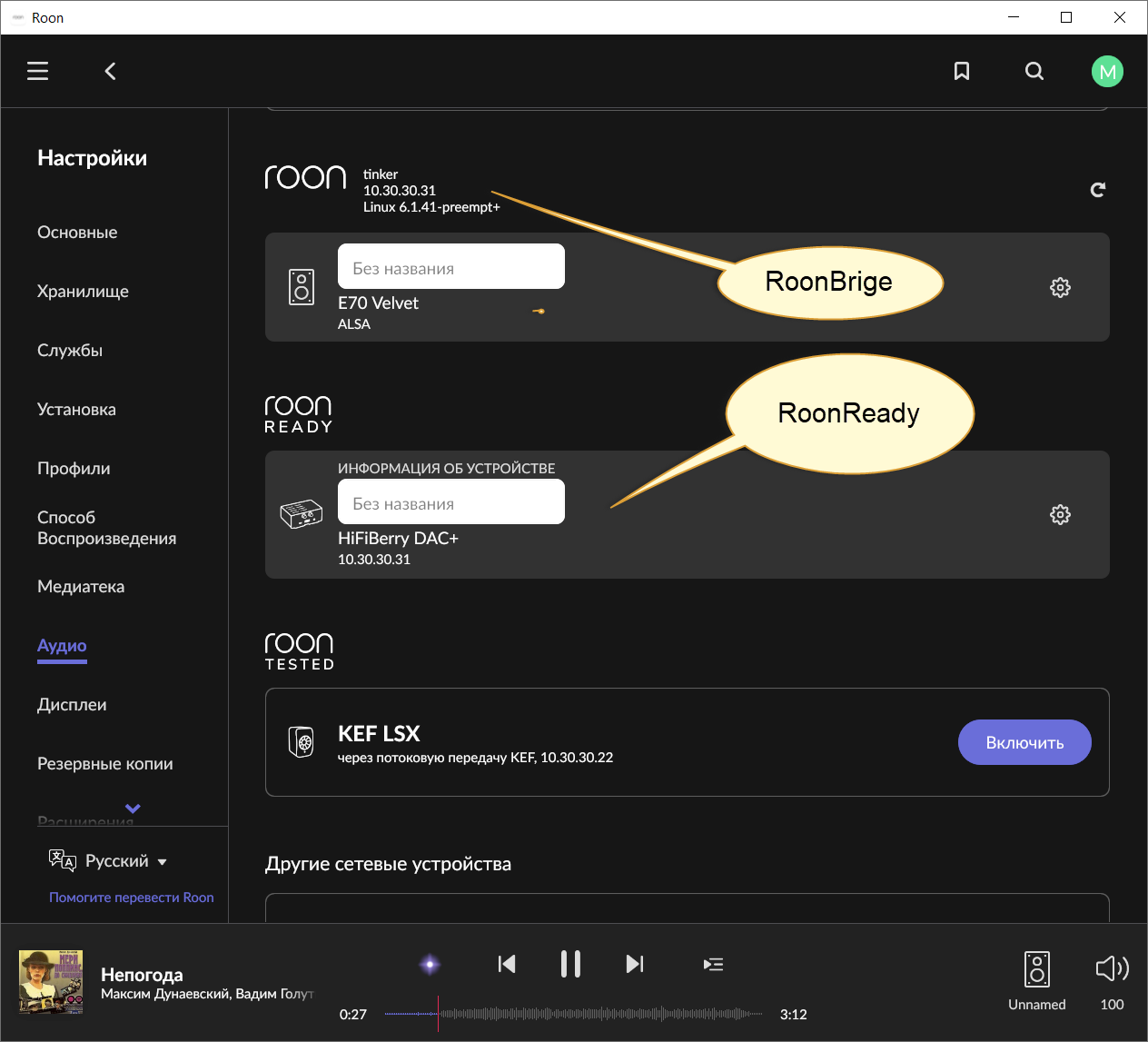Image resolution: width=1148 pixels, height=1042 pixels.
Task: Open artist Максим Дунаевский
Action: [x=165, y=994]
